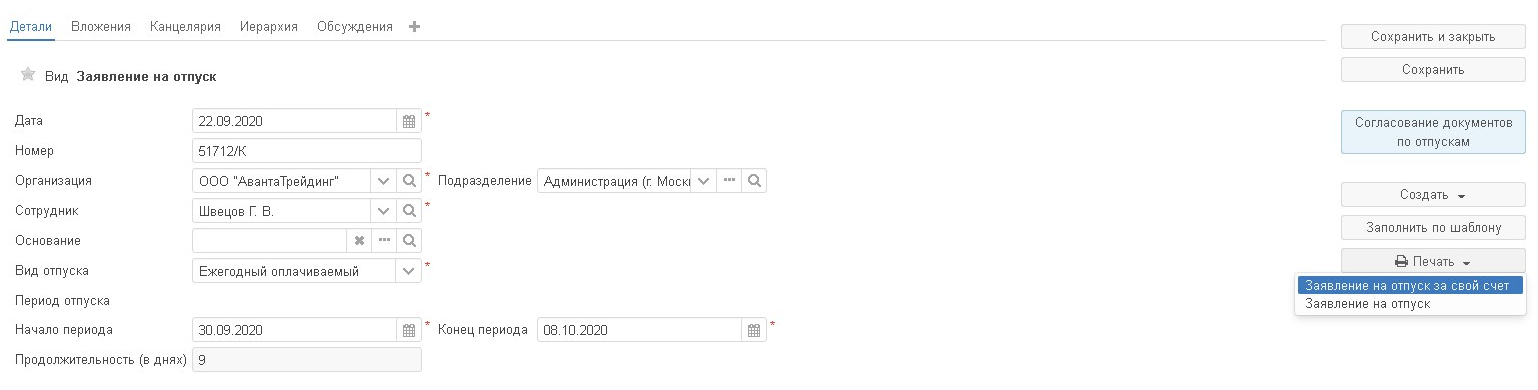Screen dimensions: 1538x390
Task: Expand the Вид отпуска dropdown
Action: [x=409, y=270]
